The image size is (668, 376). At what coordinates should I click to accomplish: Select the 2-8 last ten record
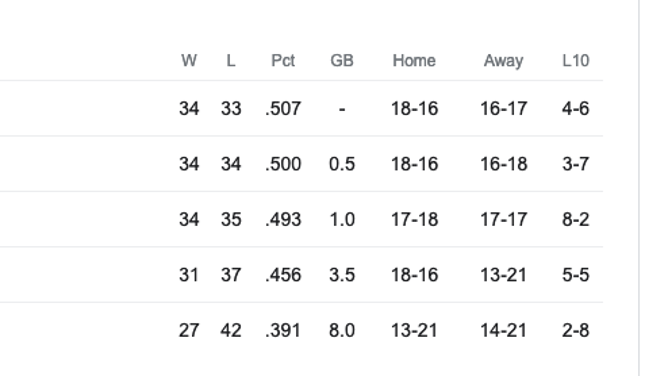576,330
